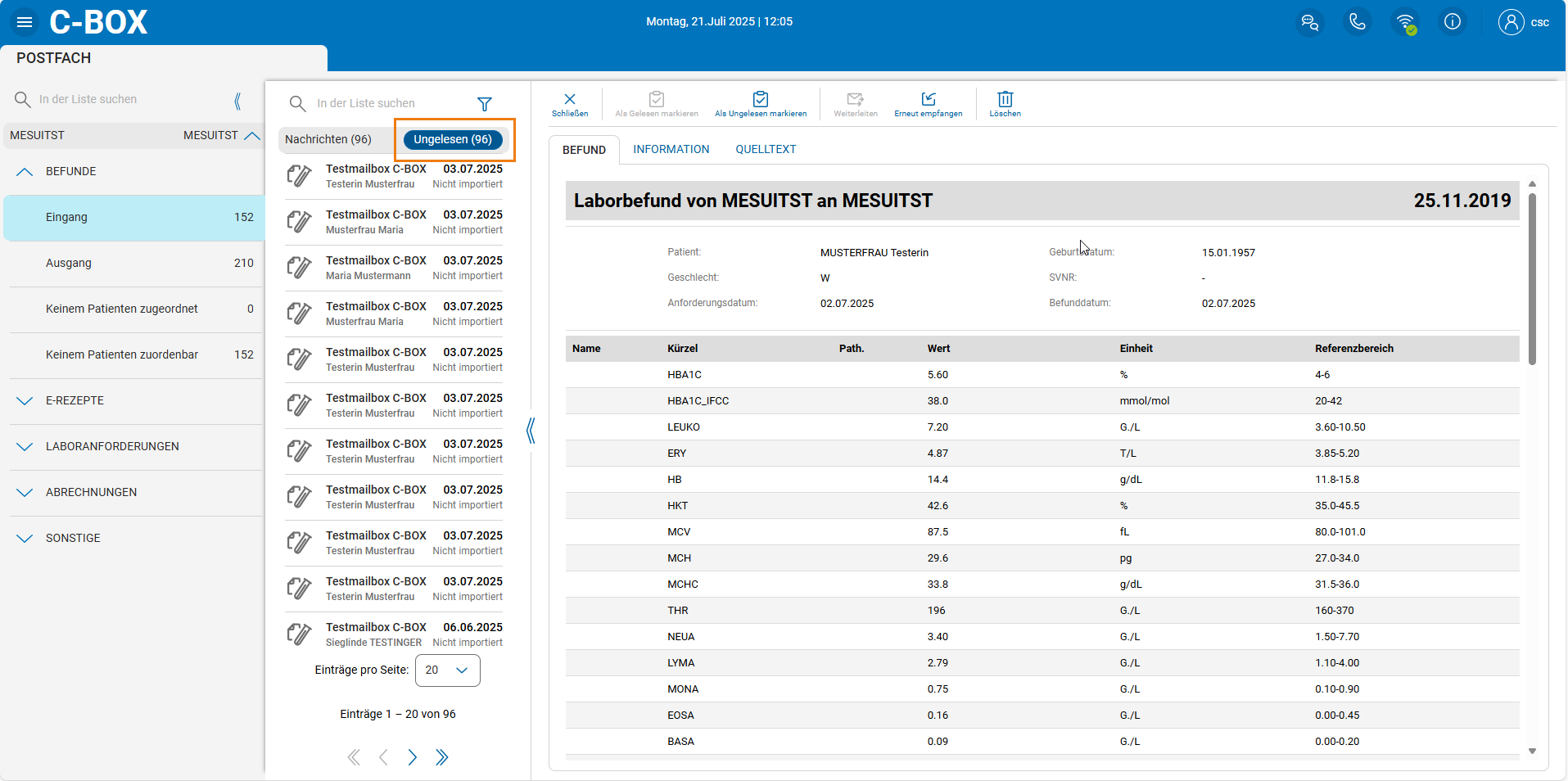The image size is (1568, 781).
Task: Open the info icon in header
Action: pos(1452,22)
